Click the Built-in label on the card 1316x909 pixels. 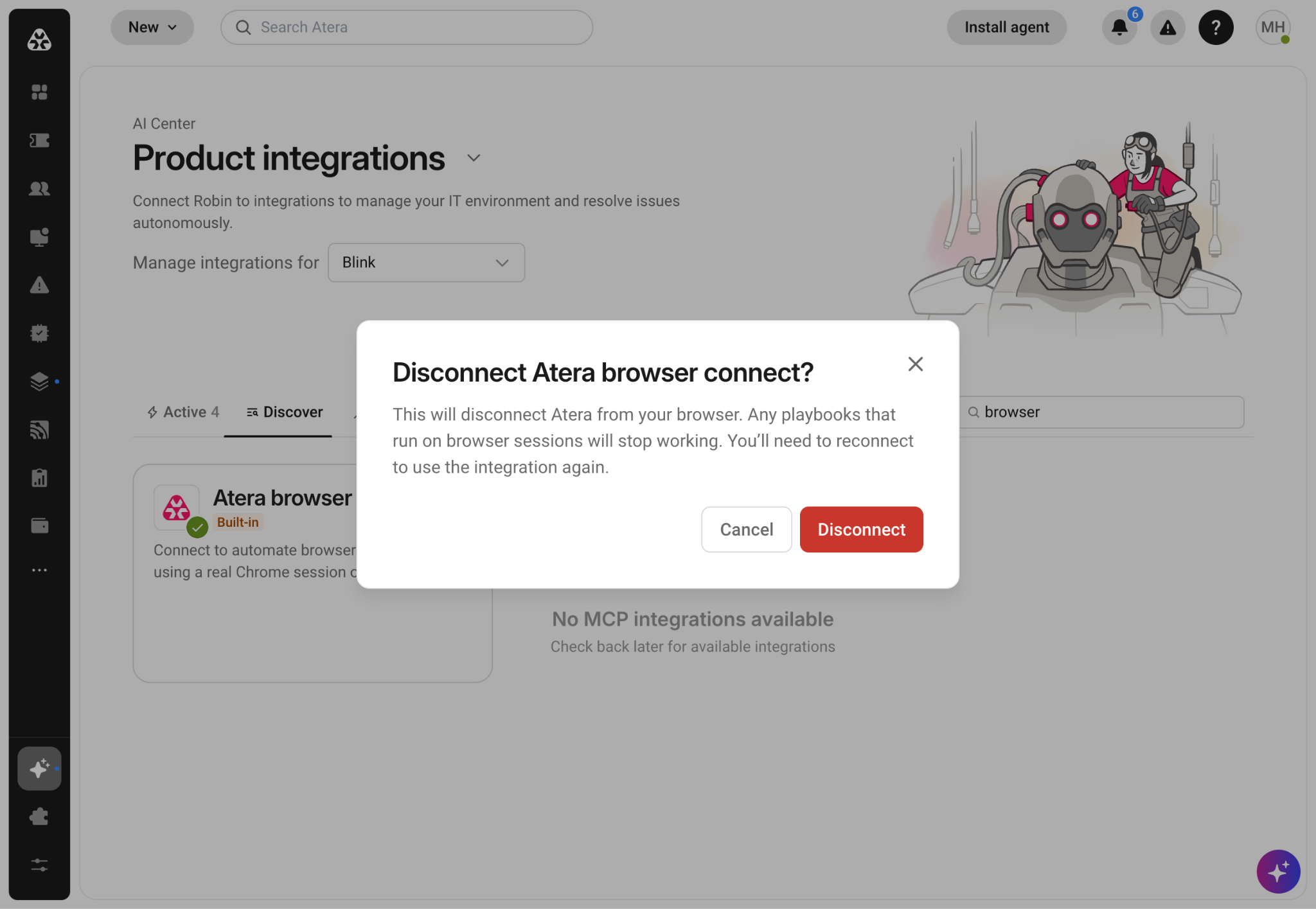pyautogui.click(x=238, y=522)
